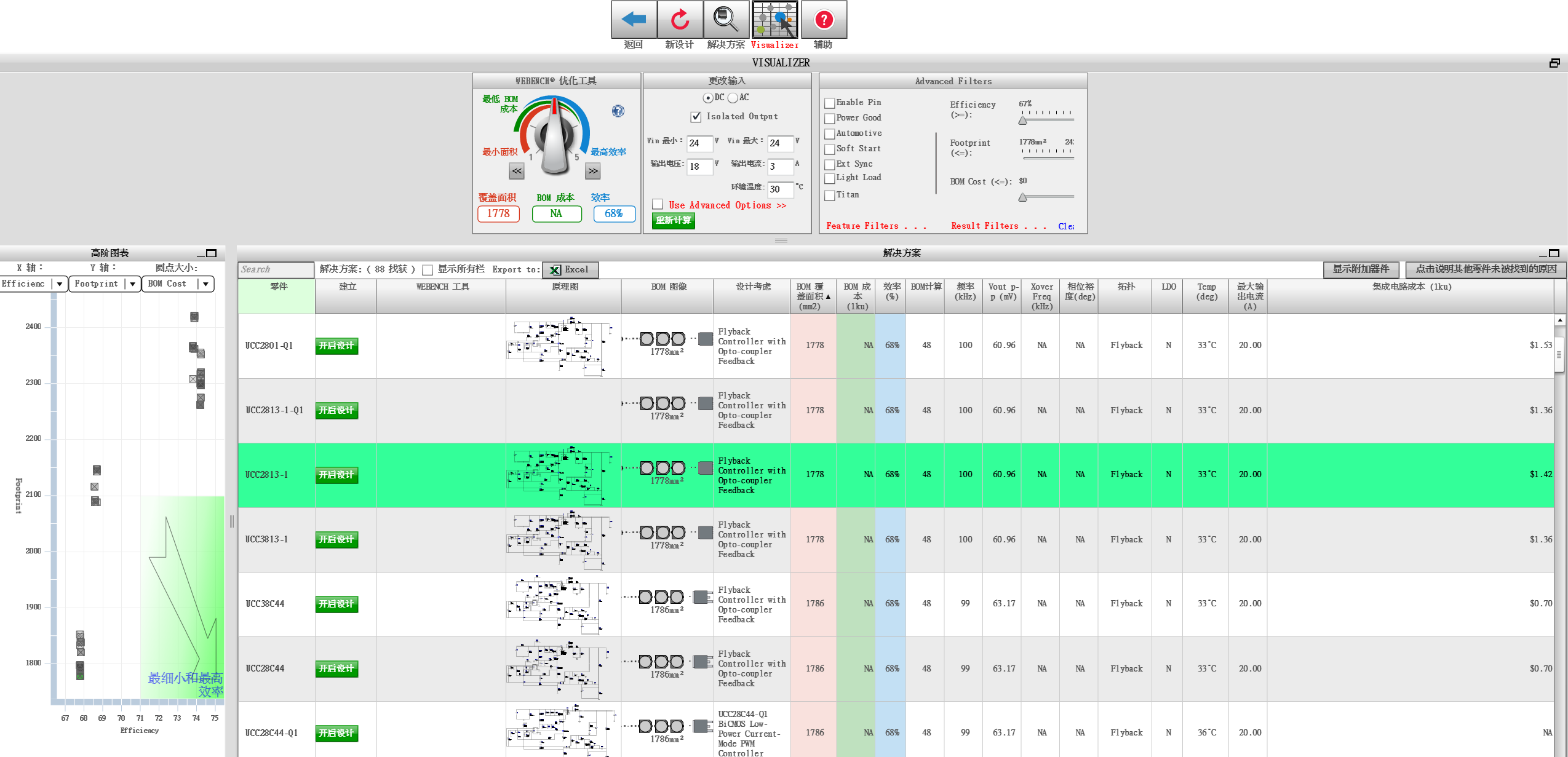Click the Visualizer toolbar icon
The width and height of the screenshot is (1568, 757).
coord(774,20)
